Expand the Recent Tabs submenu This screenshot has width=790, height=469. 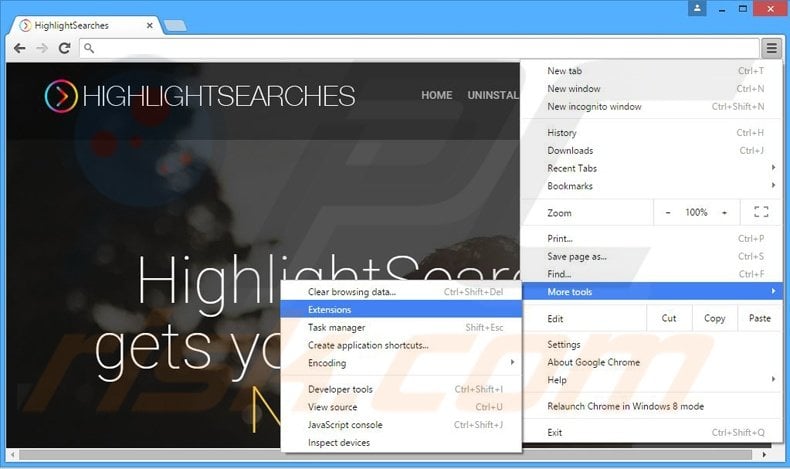(x=652, y=168)
